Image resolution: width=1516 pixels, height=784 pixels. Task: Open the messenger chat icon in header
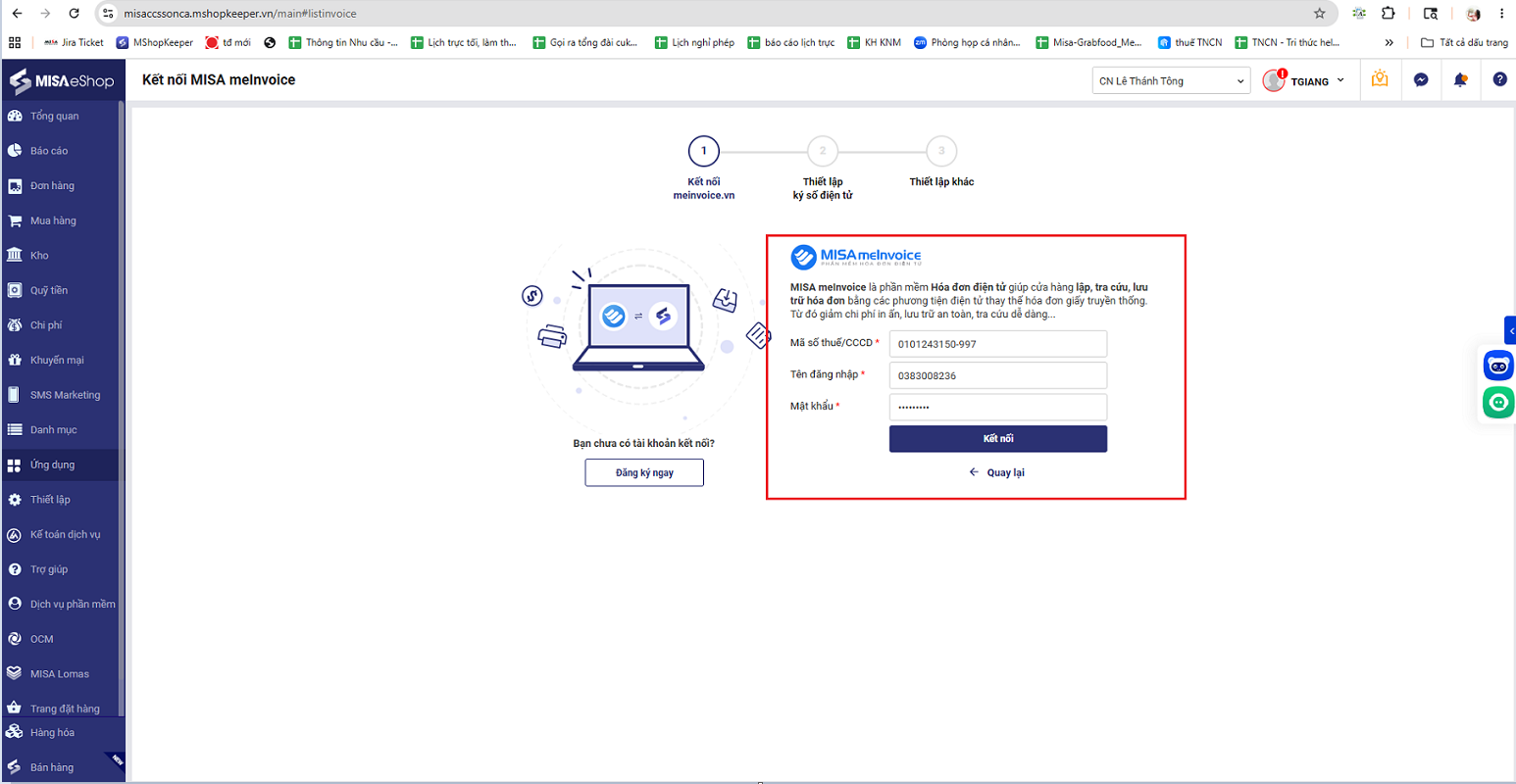pos(1421,80)
